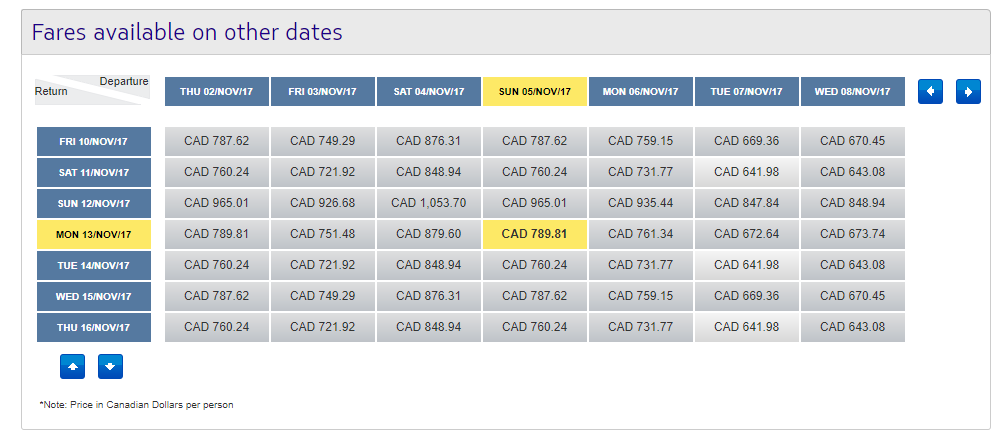Pick CAD 965.01 fare under THU 02/NOV

point(217,204)
